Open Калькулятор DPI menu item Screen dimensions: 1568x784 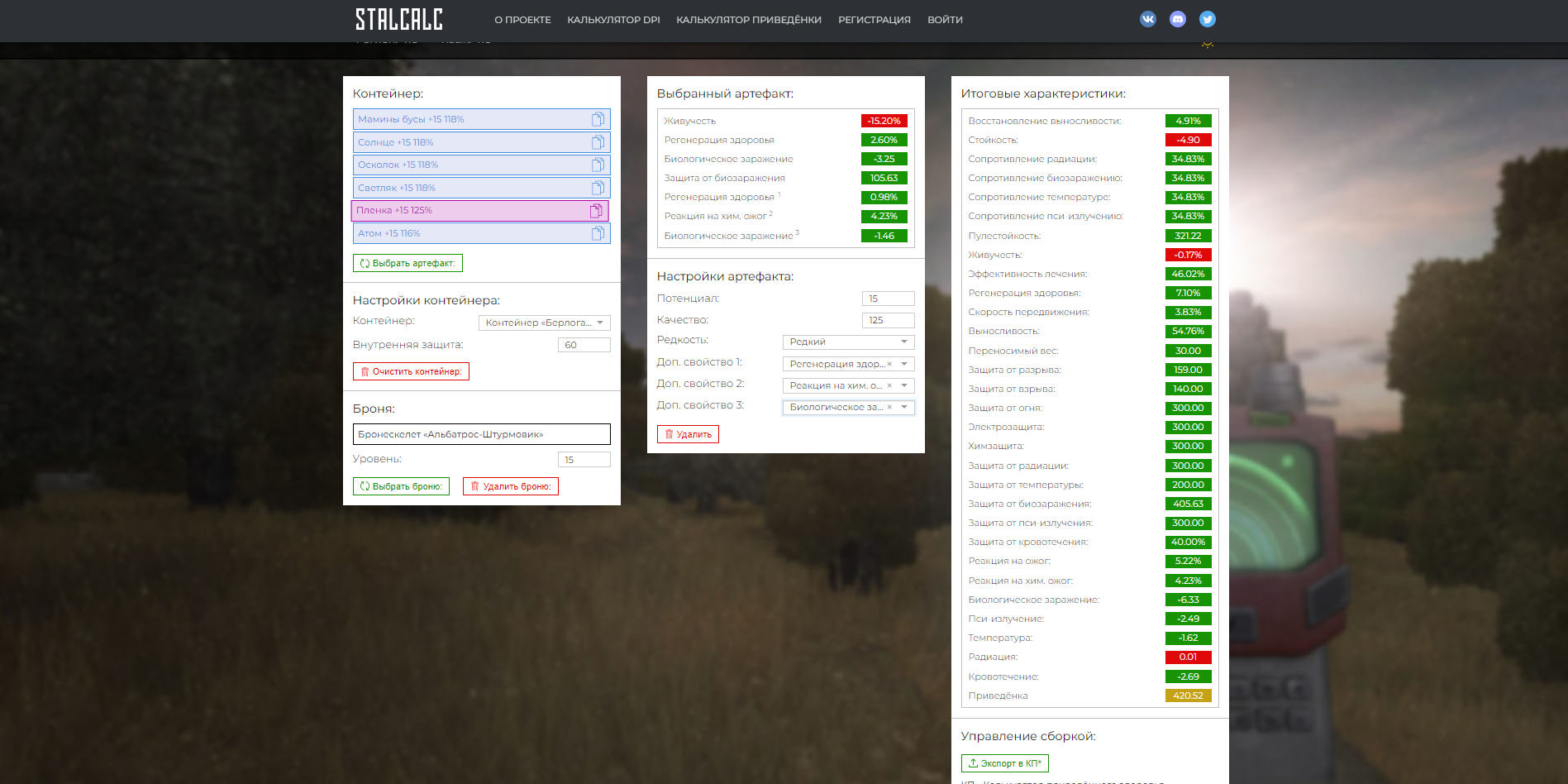(x=613, y=20)
